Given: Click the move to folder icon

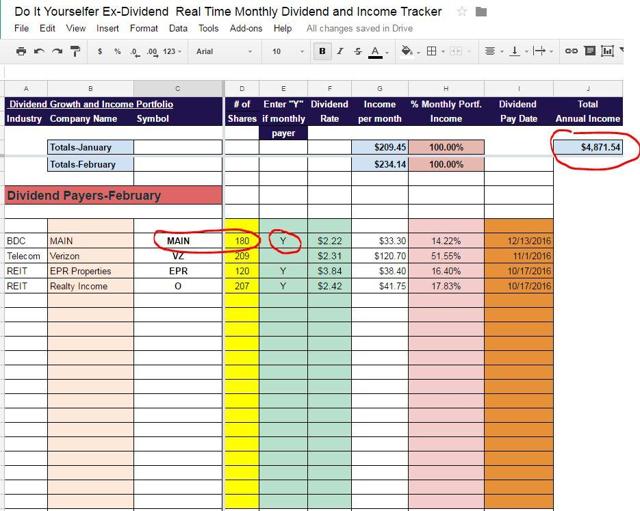Looking at the screenshot, I should pyautogui.click(x=481, y=11).
